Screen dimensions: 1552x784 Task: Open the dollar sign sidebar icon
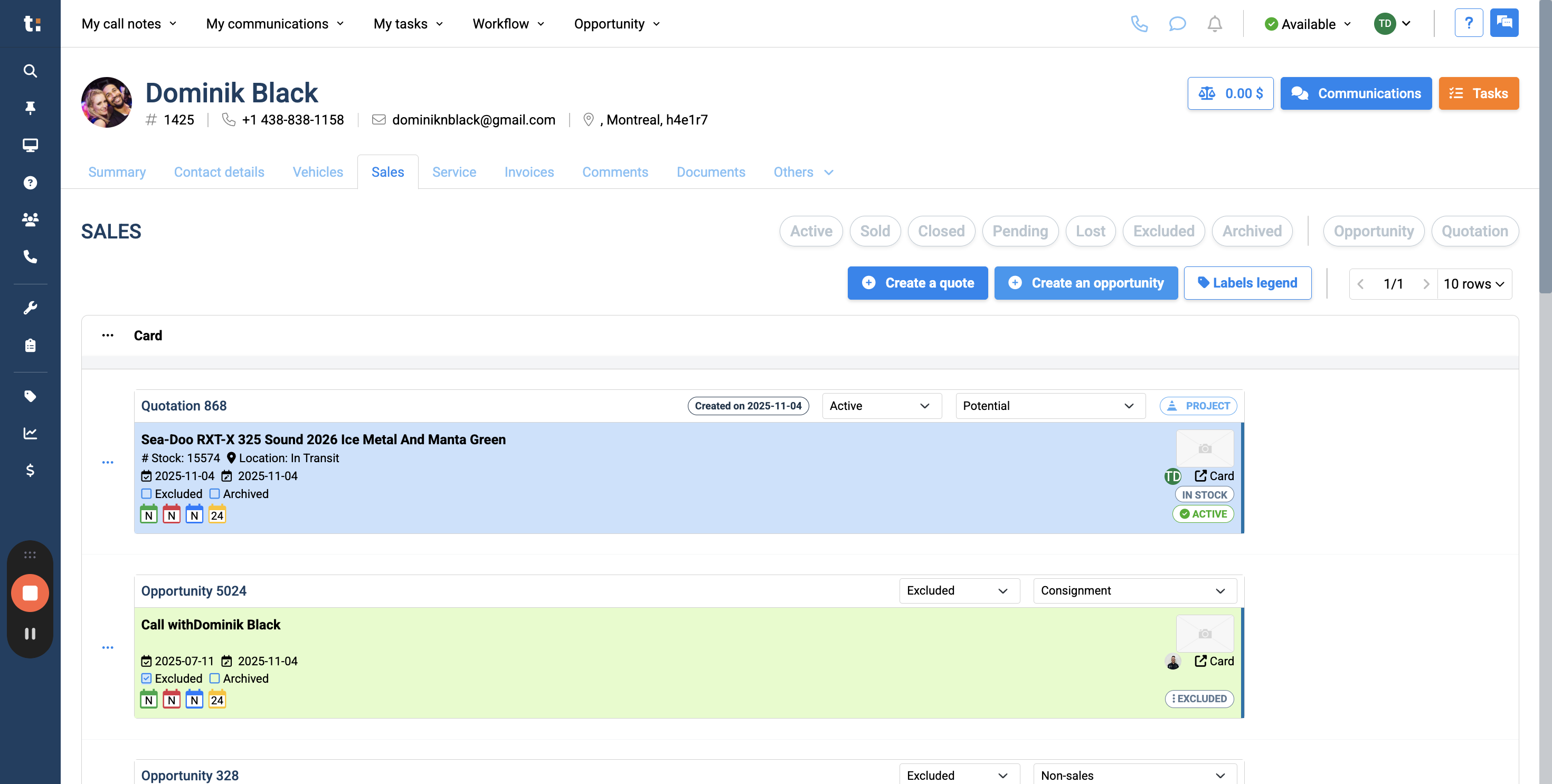pyautogui.click(x=30, y=470)
